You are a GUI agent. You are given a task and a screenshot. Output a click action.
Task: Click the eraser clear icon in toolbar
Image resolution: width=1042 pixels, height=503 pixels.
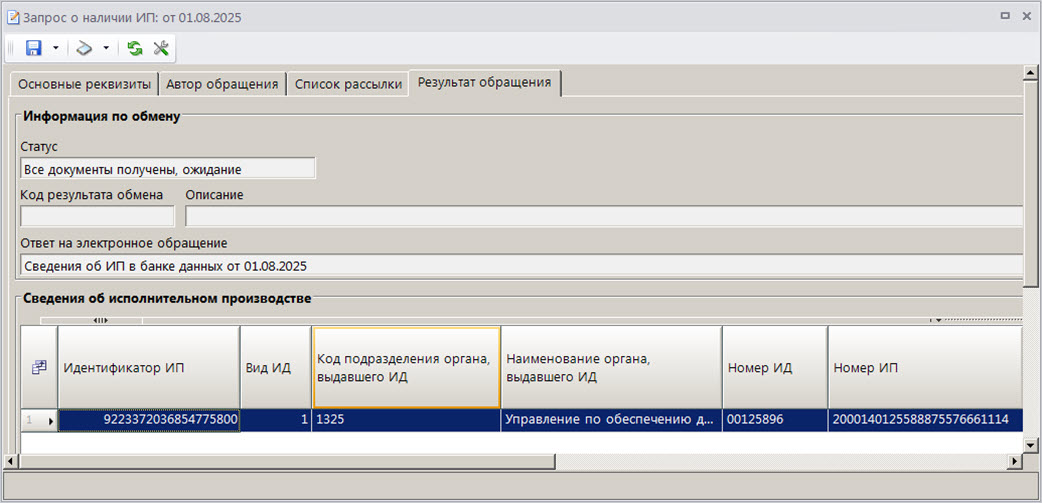[x=84, y=48]
